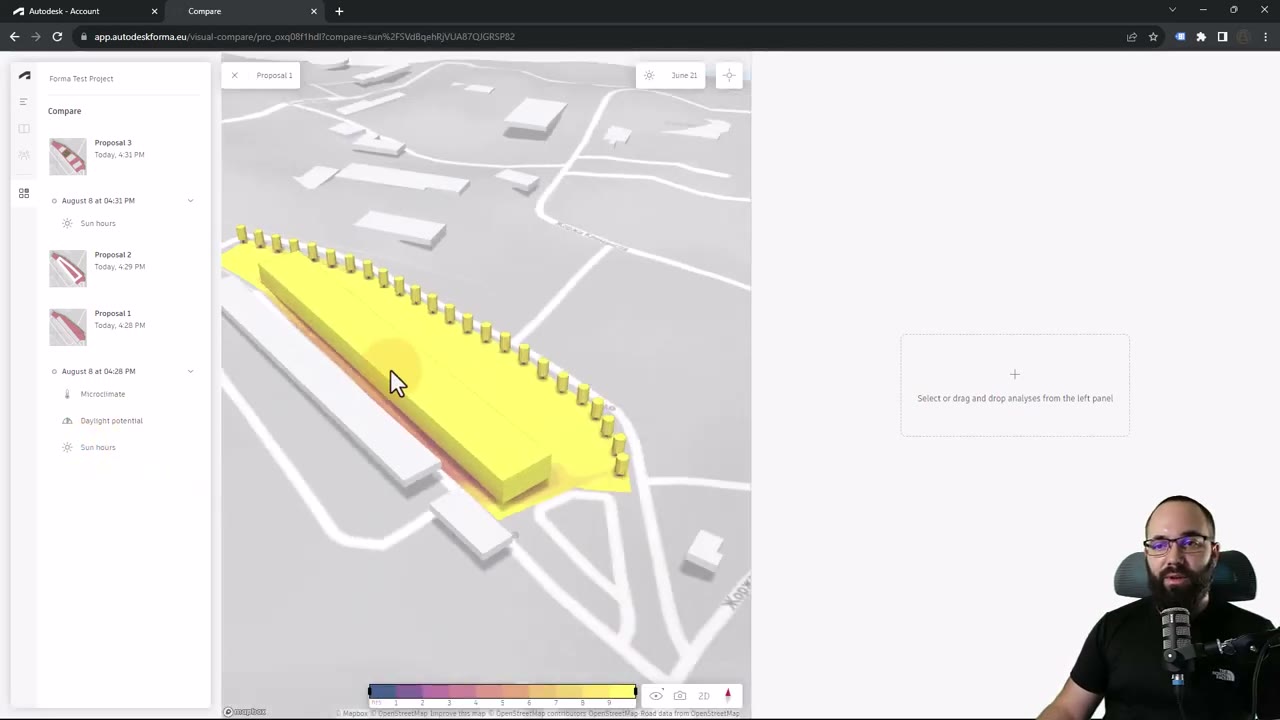Viewport: 1280px width, 720px height.
Task: Click the blue extension icon in toolbar
Action: (1181, 37)
